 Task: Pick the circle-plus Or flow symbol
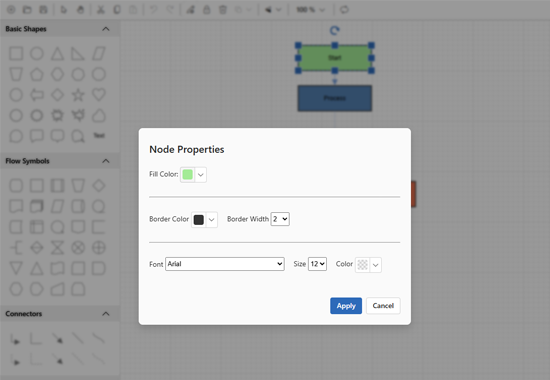99,248
